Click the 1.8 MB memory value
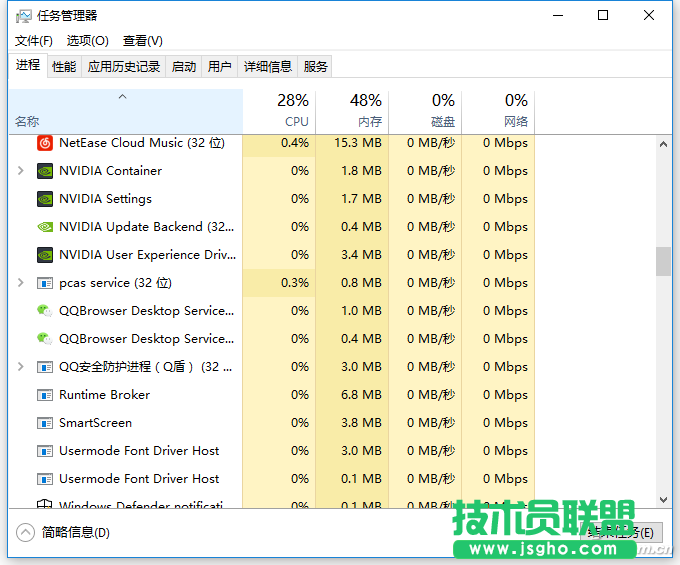Image resolution: width=680 pixels, height=565 pixels. pos(361,171)
